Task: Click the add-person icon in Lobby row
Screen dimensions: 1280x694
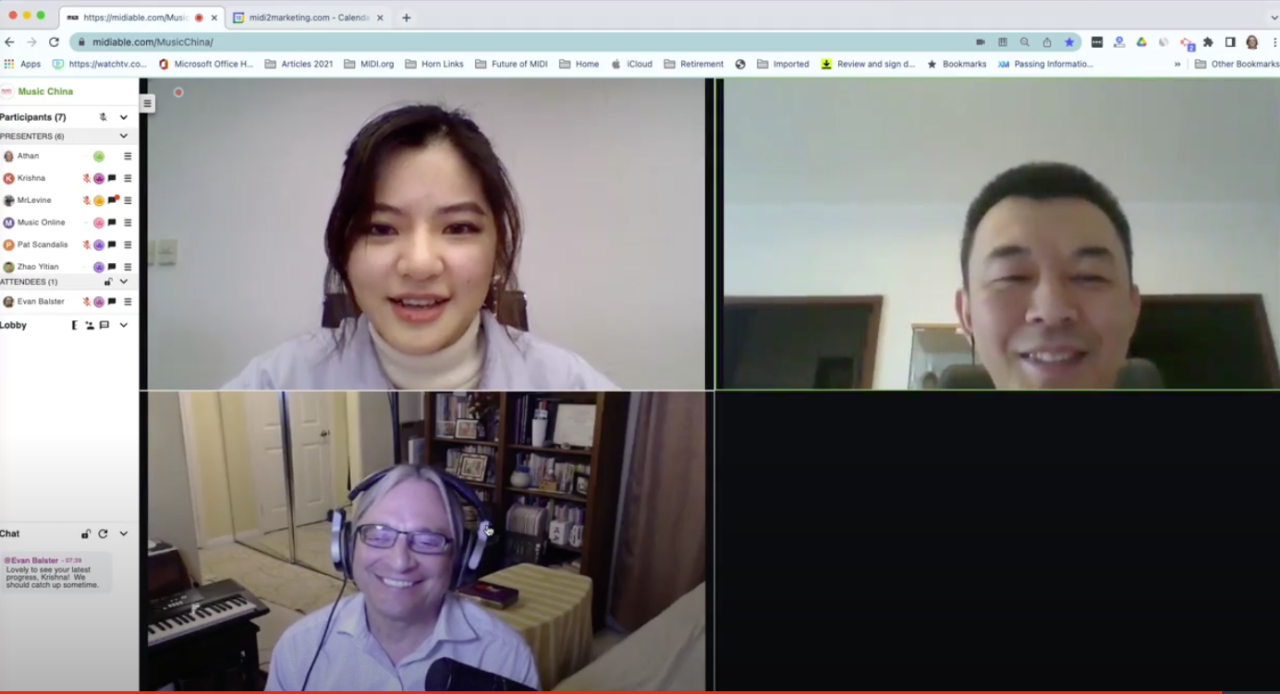Action: [x=89, y=325]
